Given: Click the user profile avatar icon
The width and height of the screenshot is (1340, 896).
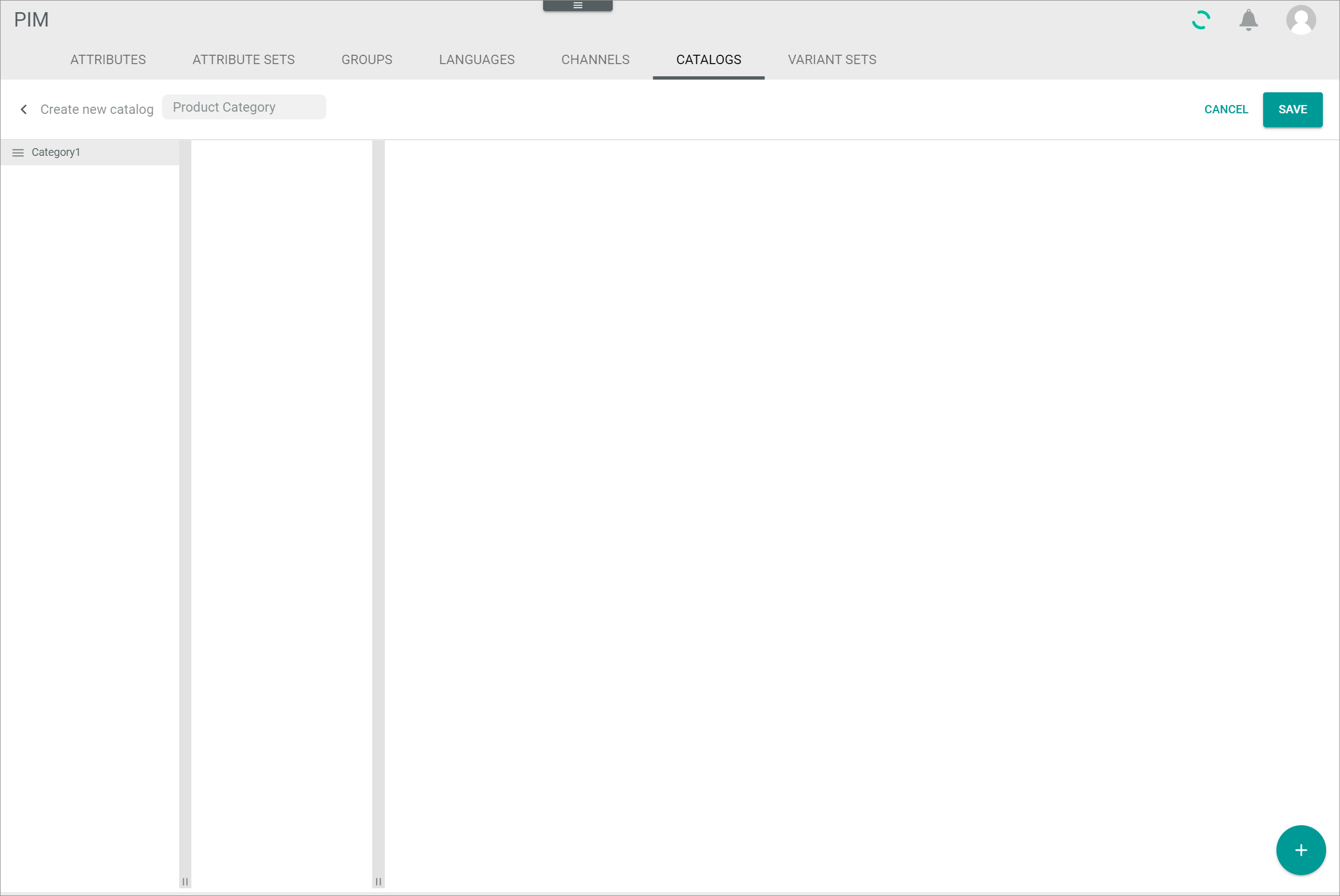Looking at the screenshot, I should 1302,20.
